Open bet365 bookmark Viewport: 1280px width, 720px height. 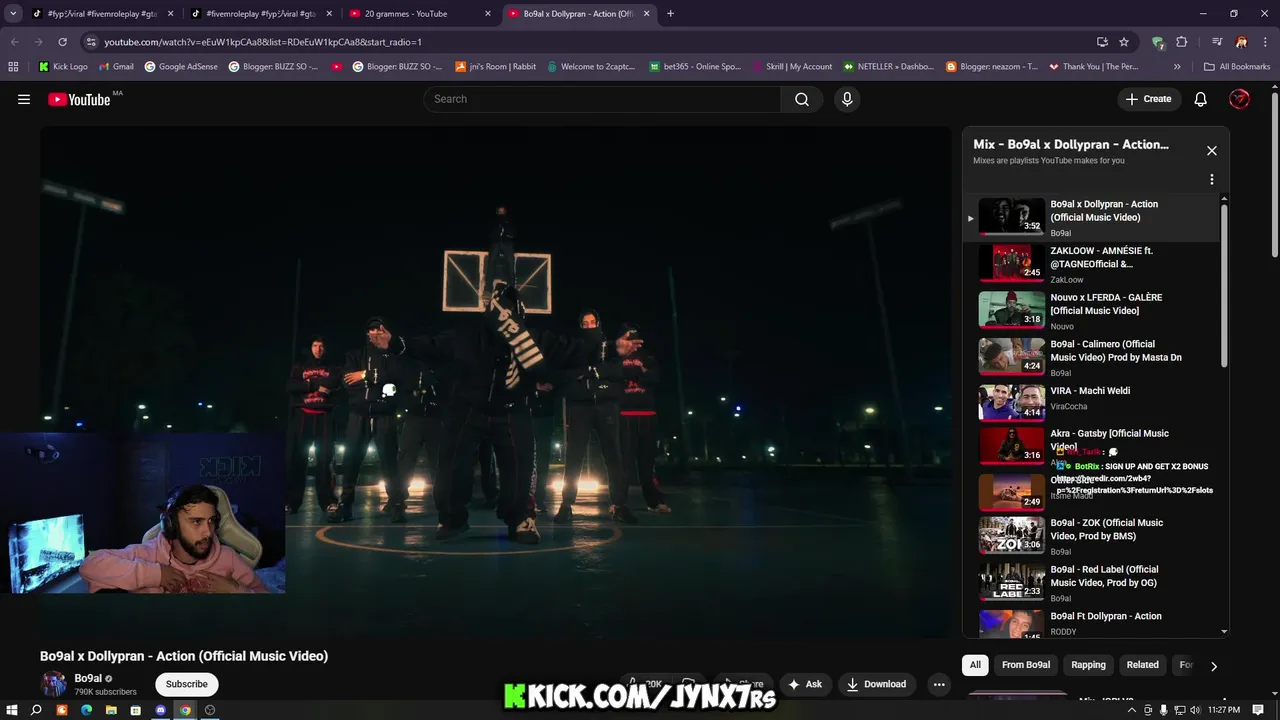point(695,67)
